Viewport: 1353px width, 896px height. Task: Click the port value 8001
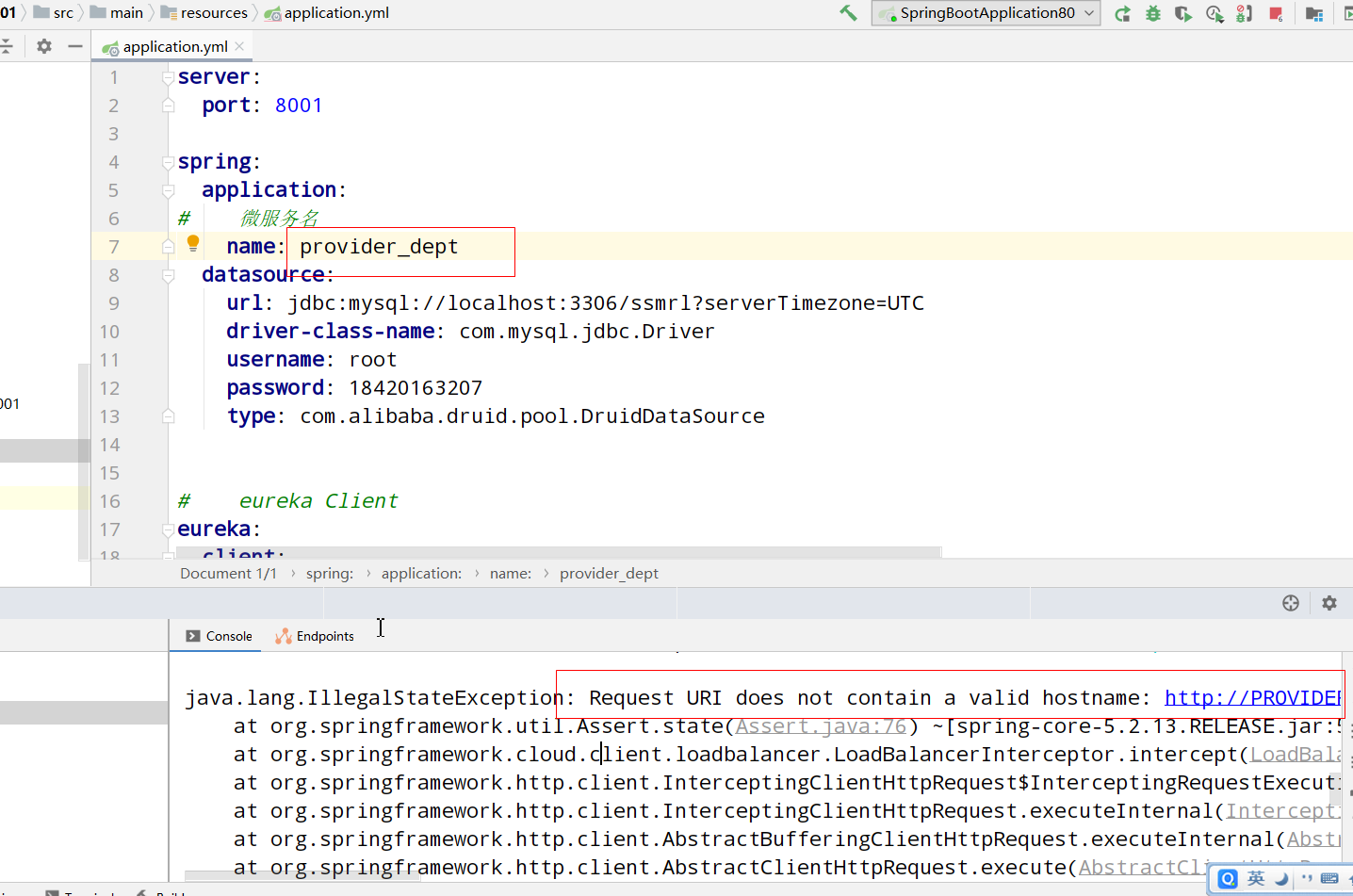(299, 106)
